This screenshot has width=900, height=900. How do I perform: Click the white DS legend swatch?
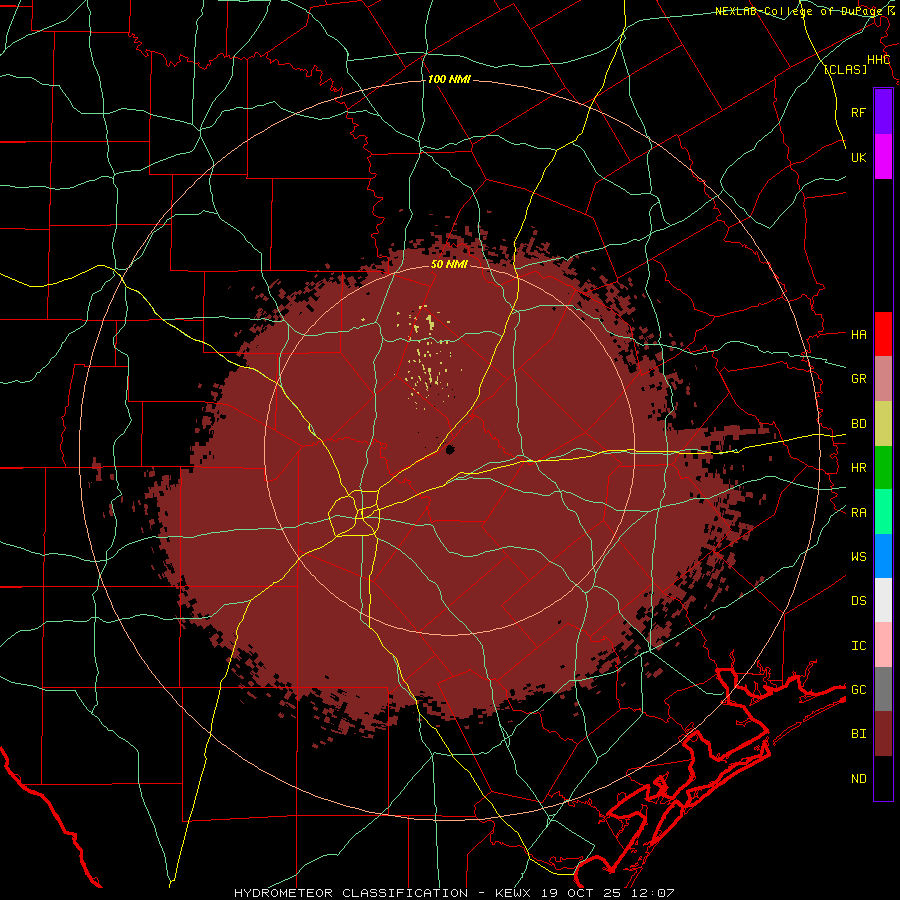pyautogui.click(x=883, y=600)
